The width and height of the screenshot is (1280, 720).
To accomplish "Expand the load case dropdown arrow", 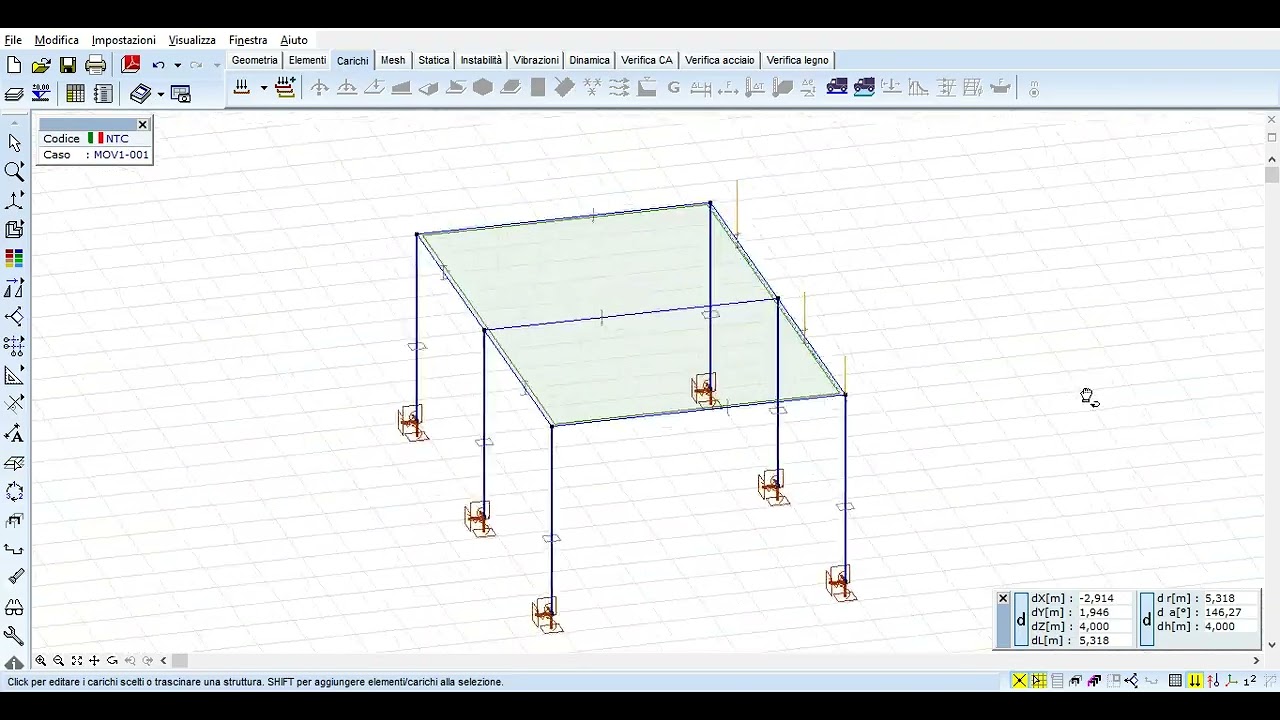I will (x=264, y=88).
